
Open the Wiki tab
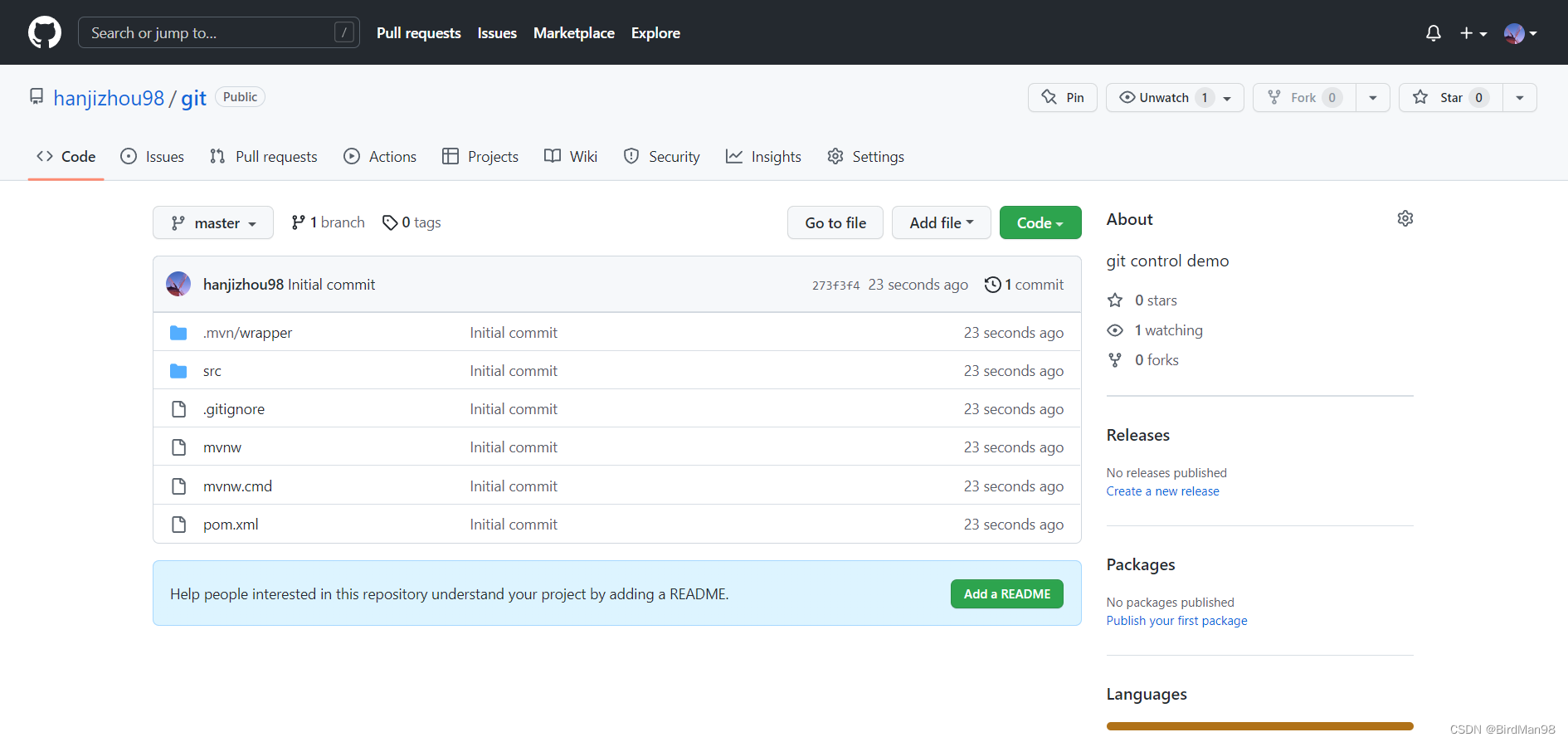[x=571, y=156]
